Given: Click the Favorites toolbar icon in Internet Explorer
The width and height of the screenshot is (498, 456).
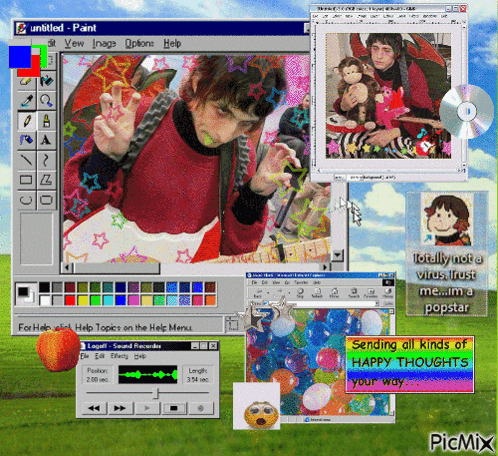Looking at the screenshot, I should (x=370, y=293).
